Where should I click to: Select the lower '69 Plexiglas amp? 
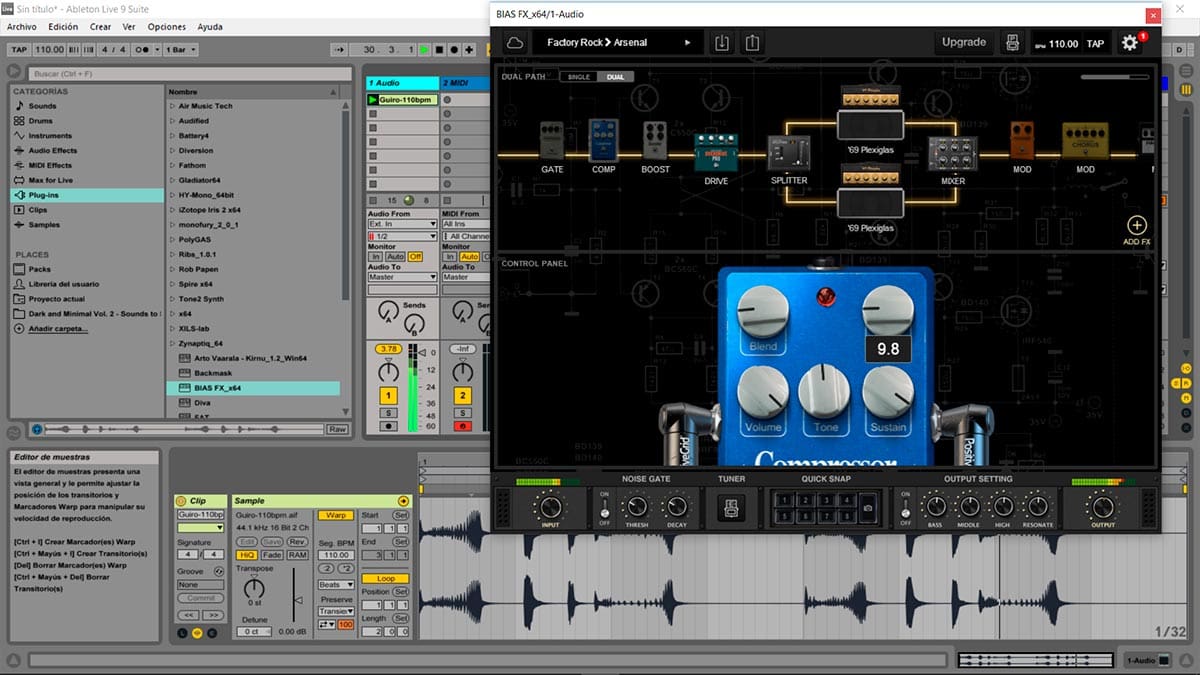pos(870,192)
